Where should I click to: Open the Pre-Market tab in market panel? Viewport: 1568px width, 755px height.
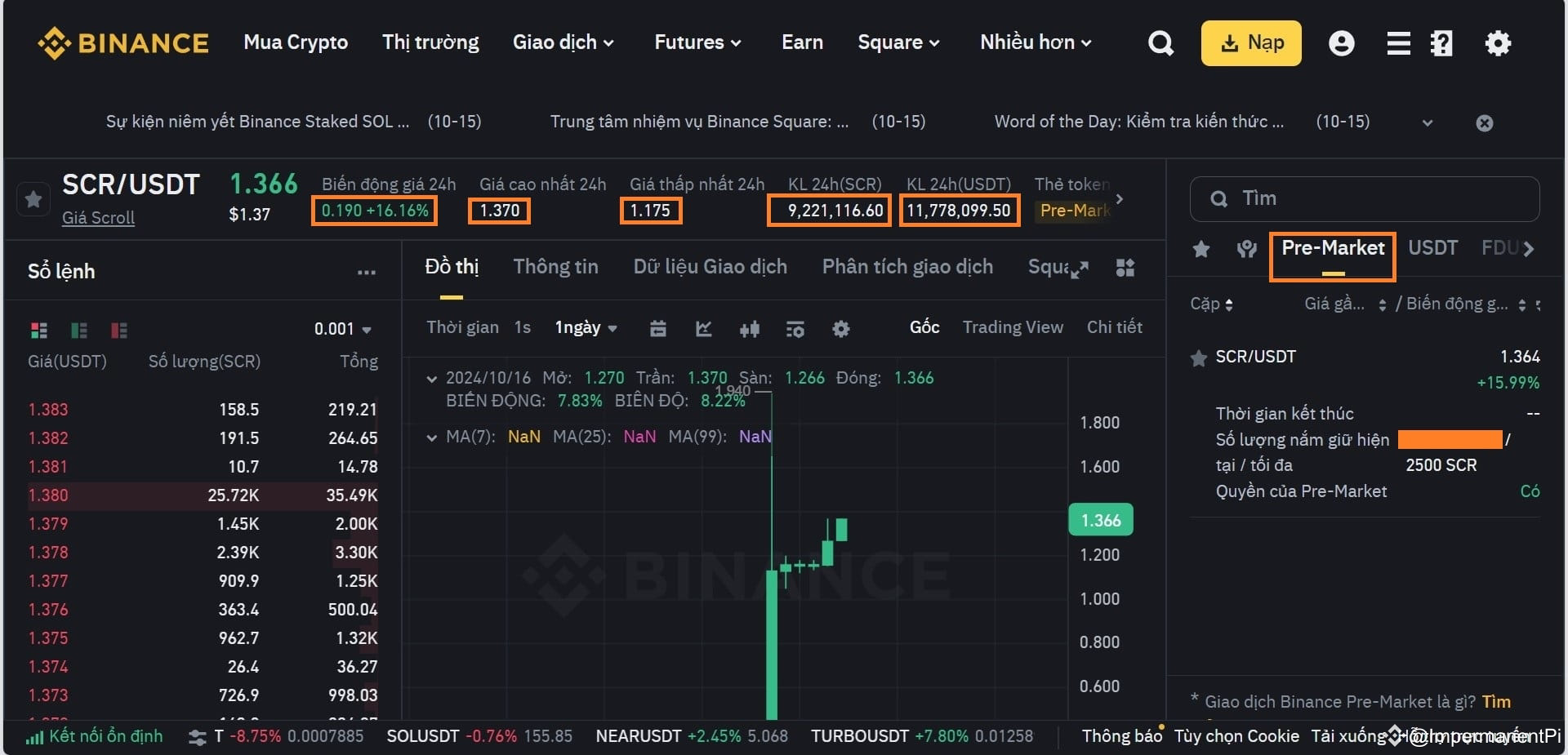pyautogui.click(x=1332, y=249)
